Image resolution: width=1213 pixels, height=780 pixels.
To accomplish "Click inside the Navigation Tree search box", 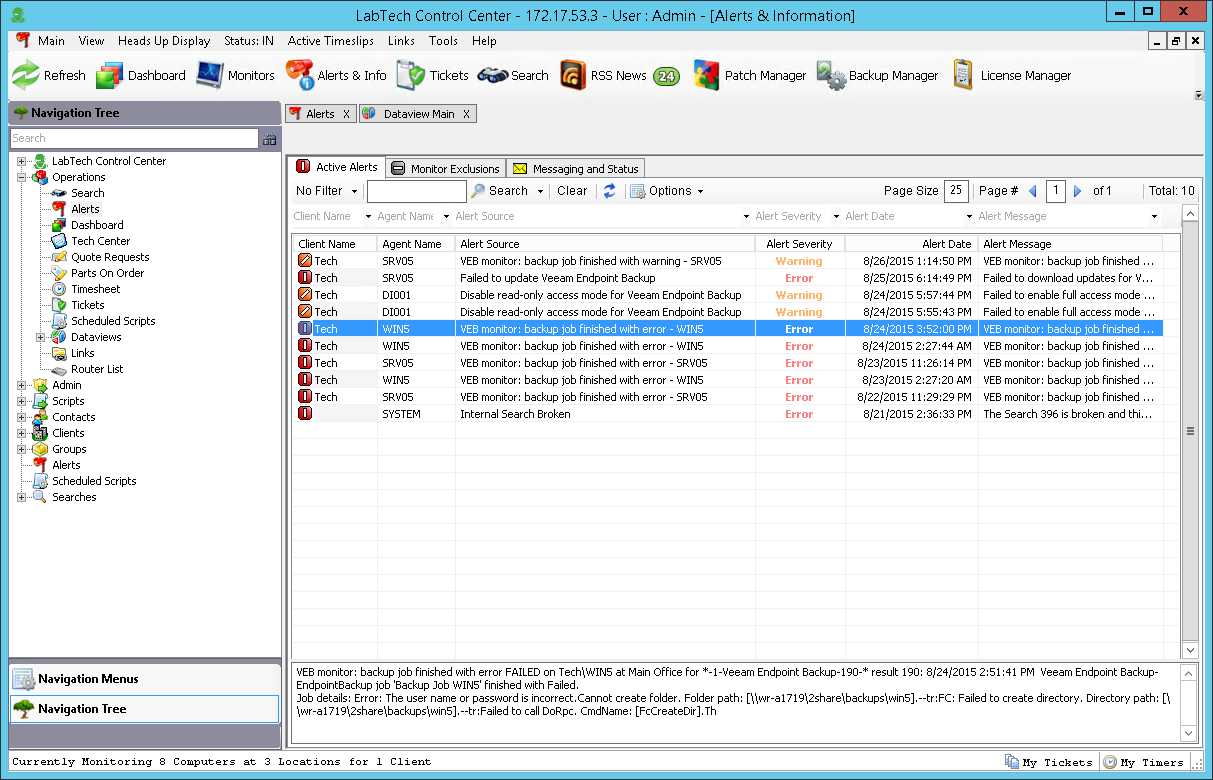I will 130,137.
